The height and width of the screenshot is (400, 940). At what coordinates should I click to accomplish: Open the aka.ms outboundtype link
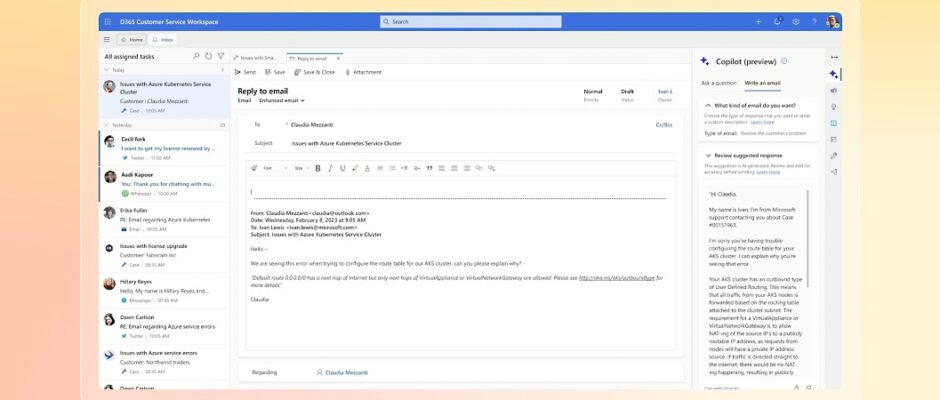pyautogui.click(x=616, y=278)
